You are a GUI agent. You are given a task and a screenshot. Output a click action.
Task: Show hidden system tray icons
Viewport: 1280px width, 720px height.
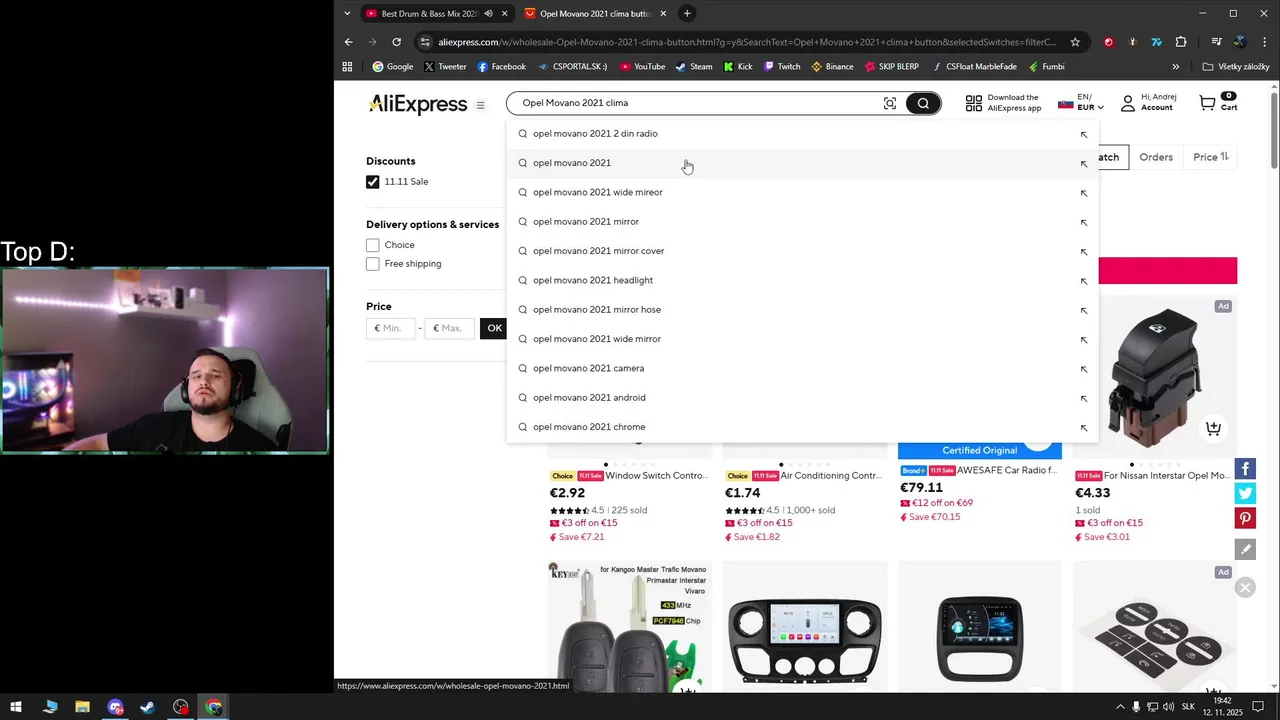(x=1120, y=707)
